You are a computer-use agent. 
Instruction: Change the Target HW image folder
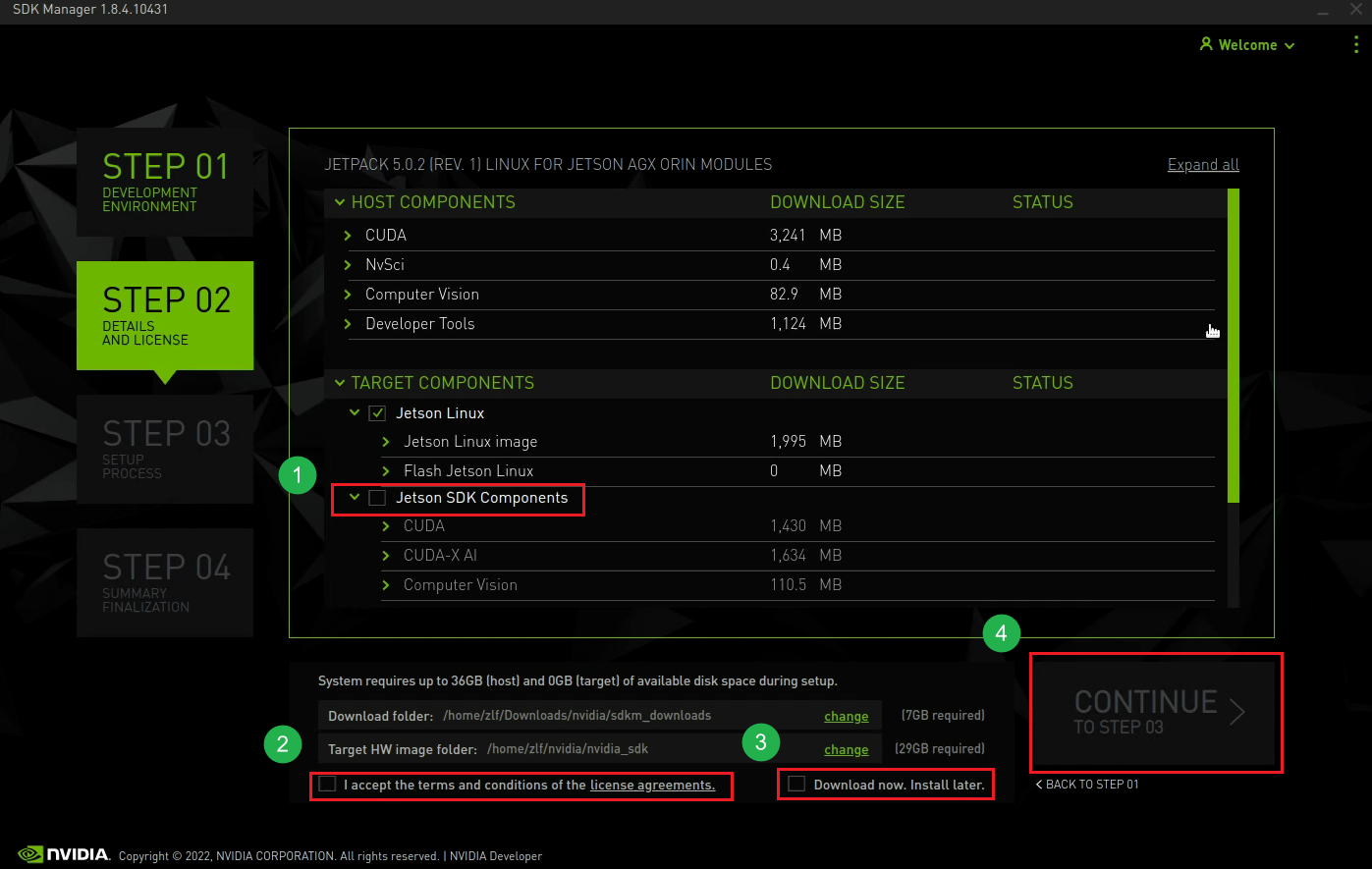click(x=846, y=749)
